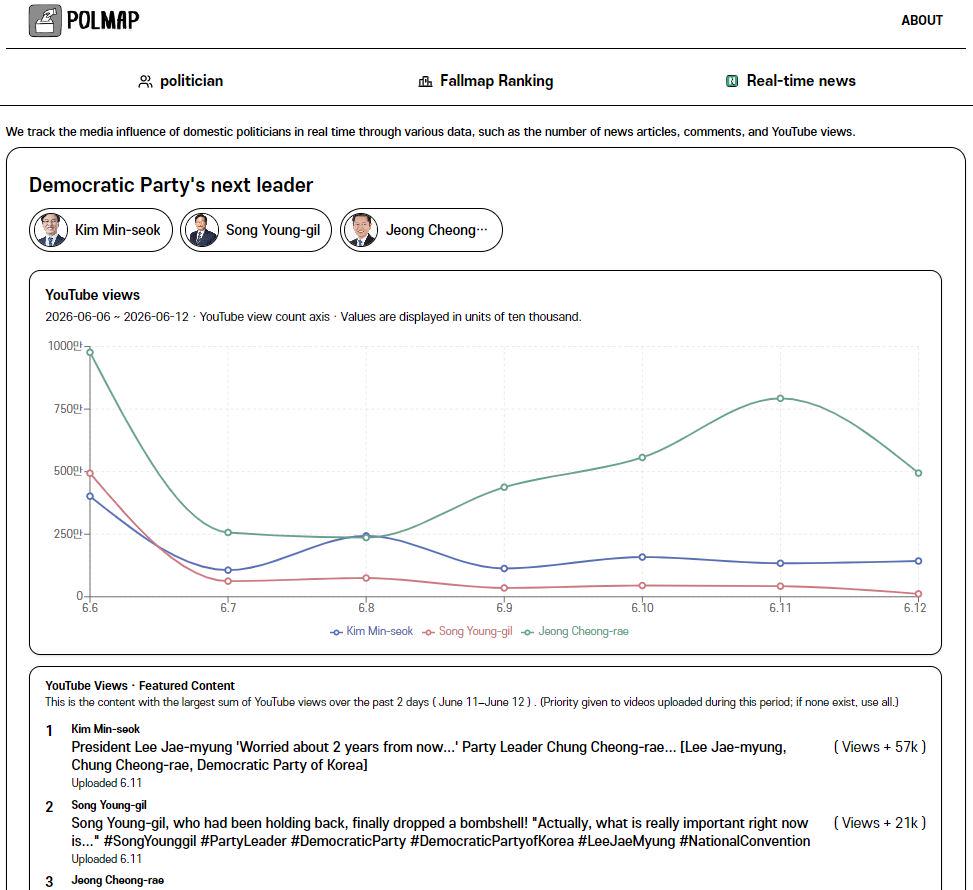The image size is (973, 890).
Task: Switch to the politician tab
Action: pyautogui.click(x=181, y=81)
